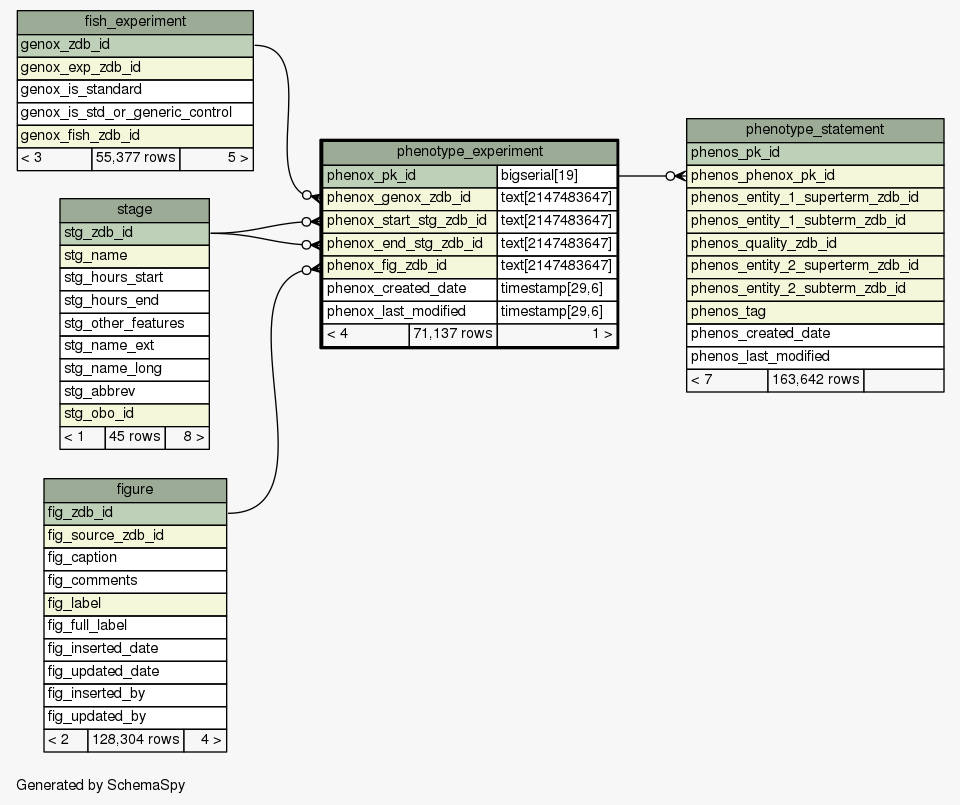The image size is (960, 805).
Task: Open the figure table header
Action: coord(135,489)
